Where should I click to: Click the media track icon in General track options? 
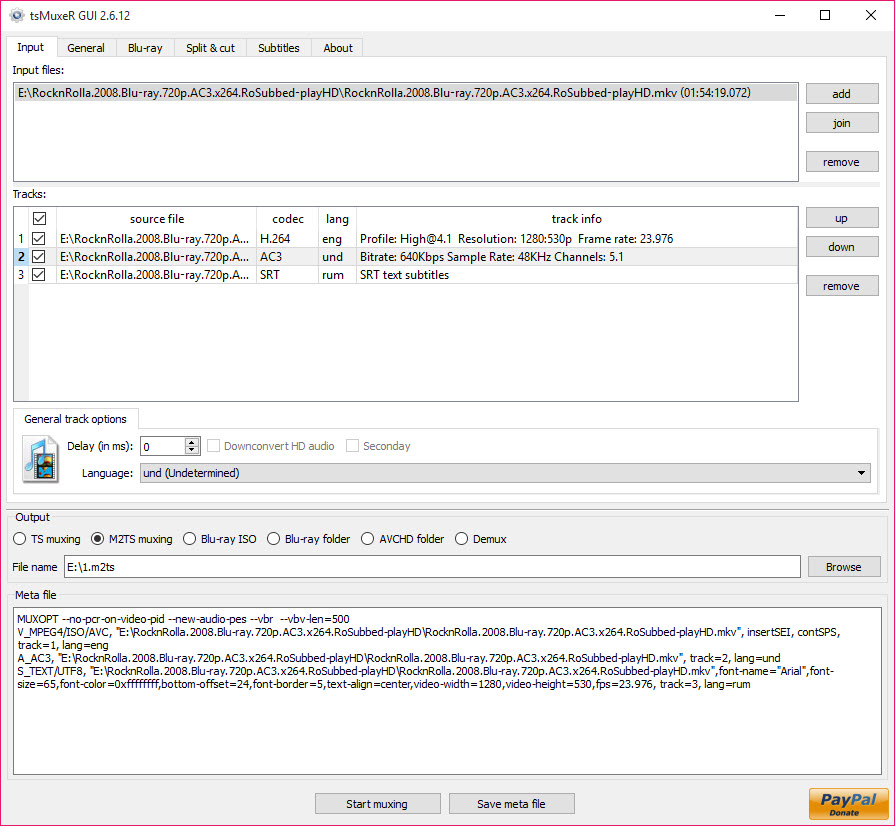coord(41,459)
